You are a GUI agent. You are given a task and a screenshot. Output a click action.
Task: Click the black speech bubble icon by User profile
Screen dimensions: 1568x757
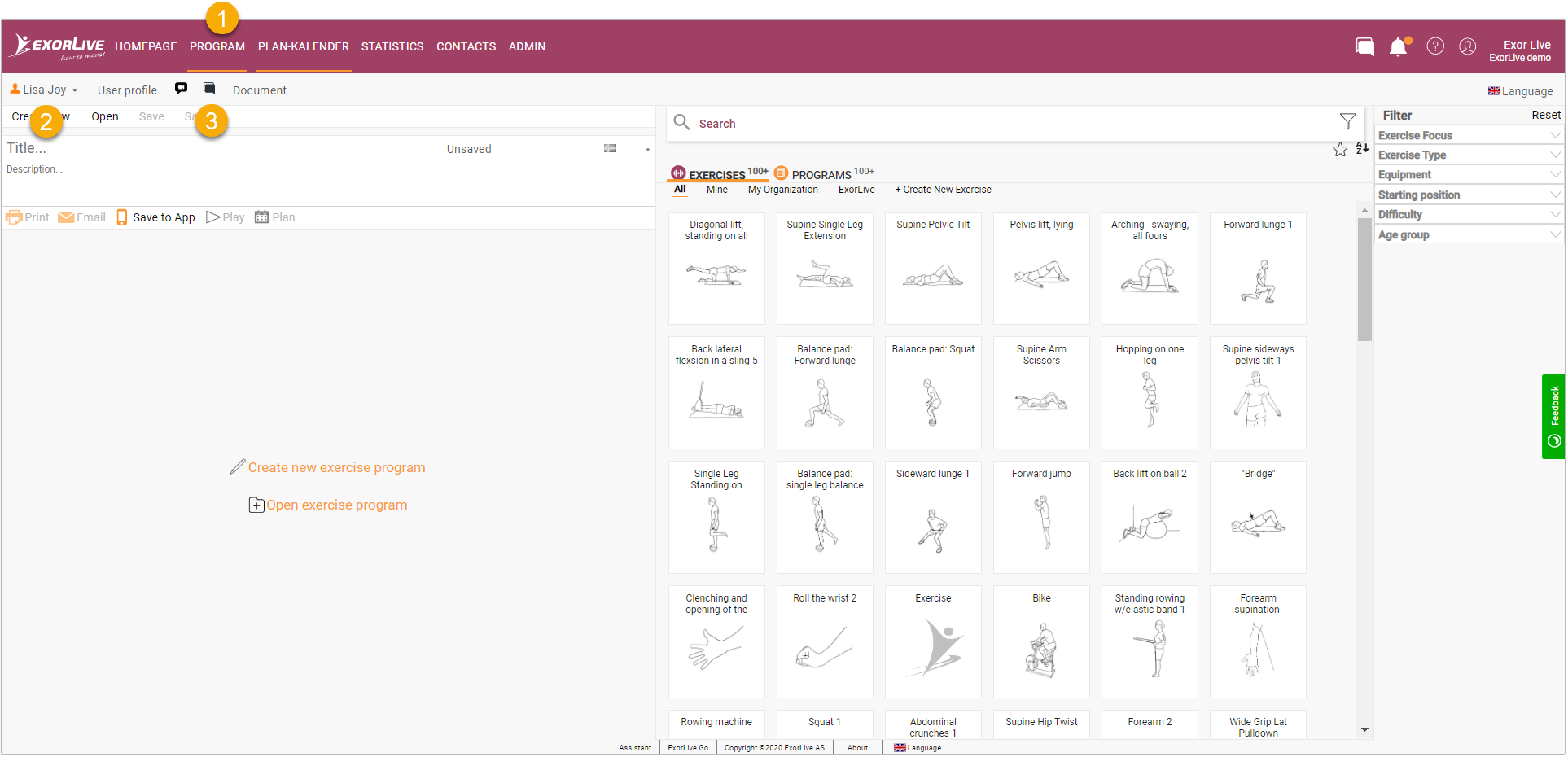point(181,89)
